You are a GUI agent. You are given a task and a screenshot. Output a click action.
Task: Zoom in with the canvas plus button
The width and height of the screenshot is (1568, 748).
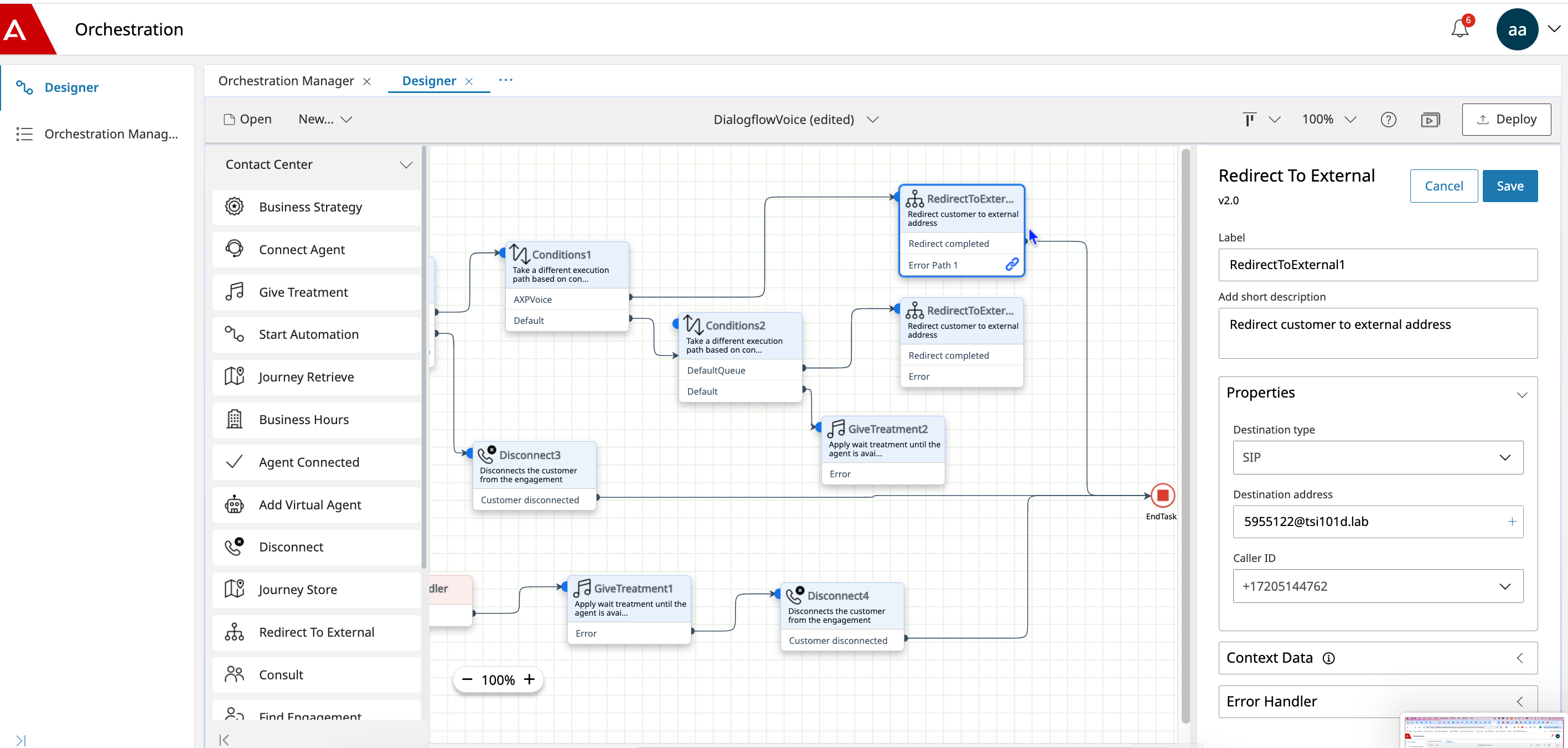(529, 679)
